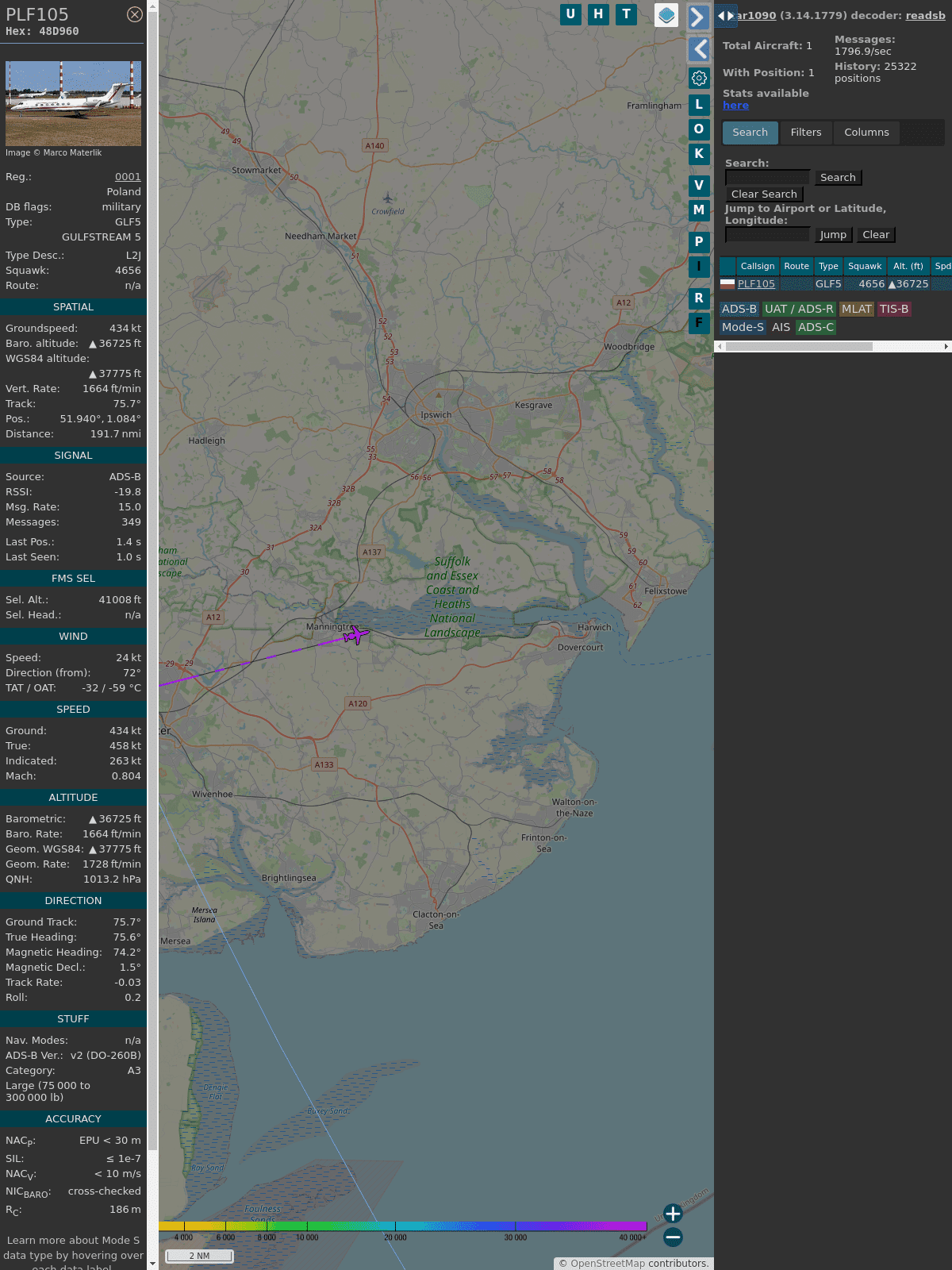Screen dimensions: 952x1270
Task: Zoom in with the plus button
Action: coord(673,1214)
